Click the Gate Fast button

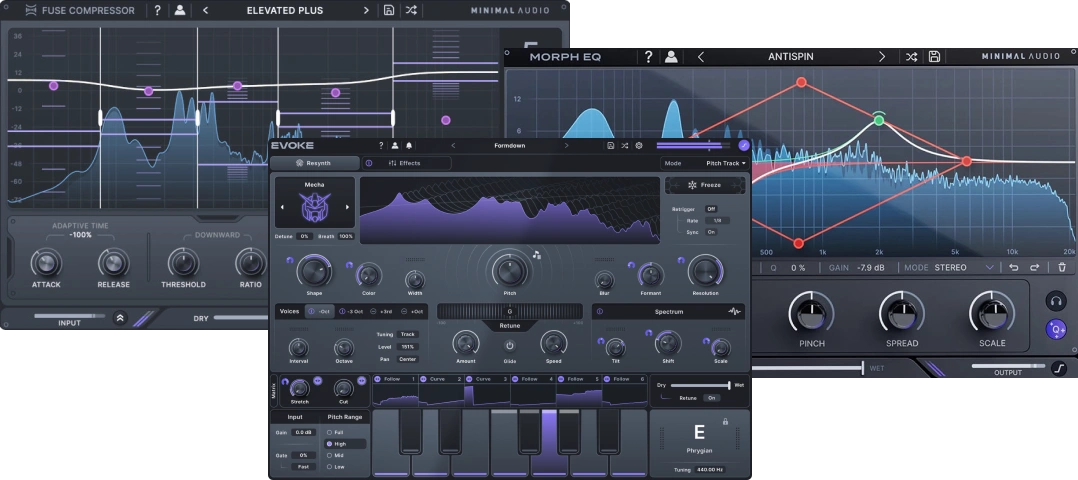[303, 466]
